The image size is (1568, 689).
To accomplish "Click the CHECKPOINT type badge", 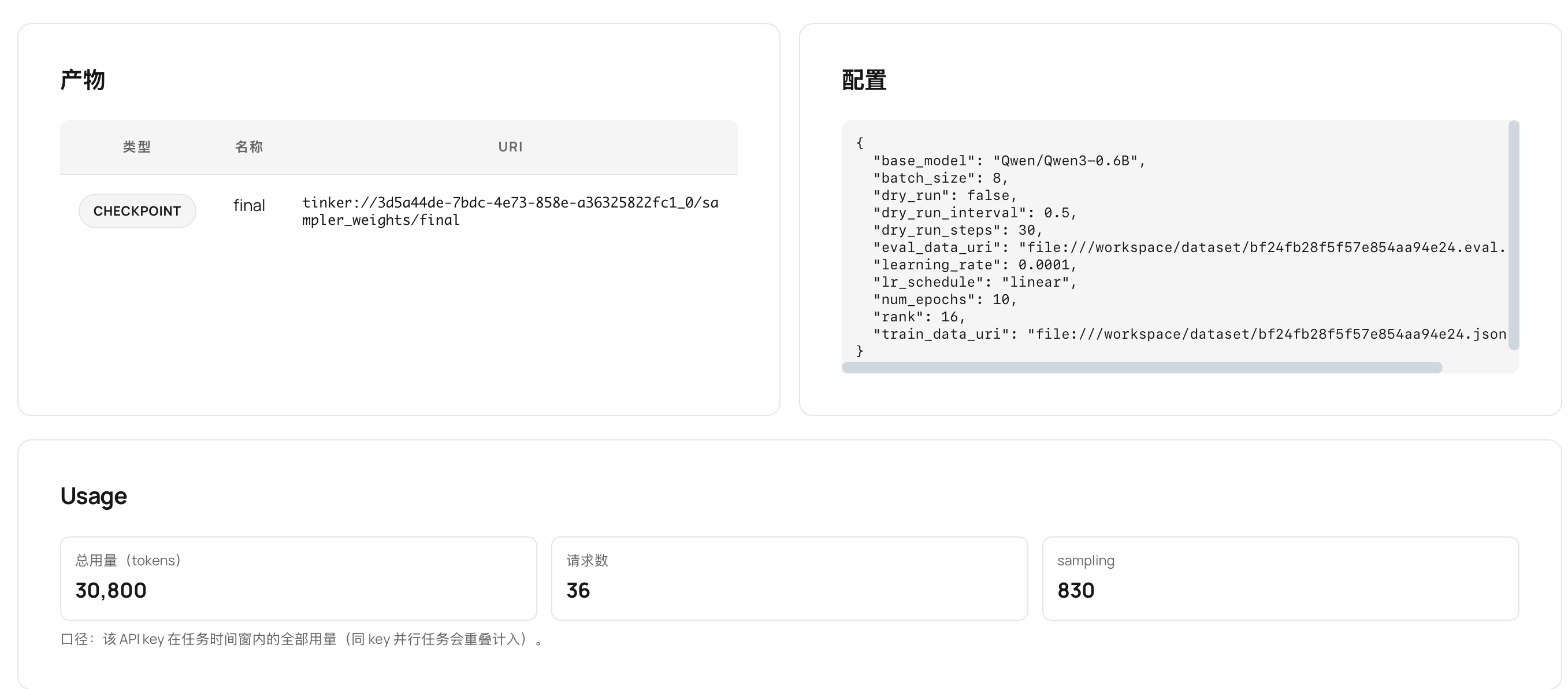I will [x=137, y=211].
